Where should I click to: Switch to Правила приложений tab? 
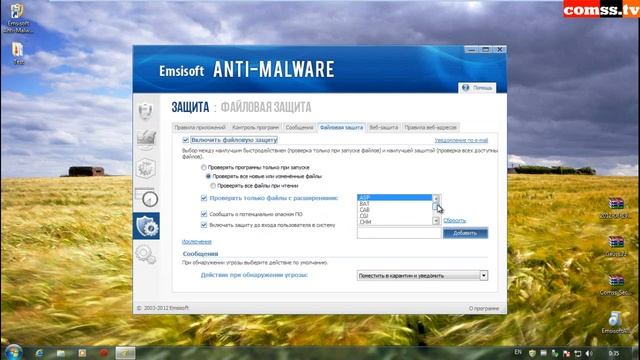[200, 127]
